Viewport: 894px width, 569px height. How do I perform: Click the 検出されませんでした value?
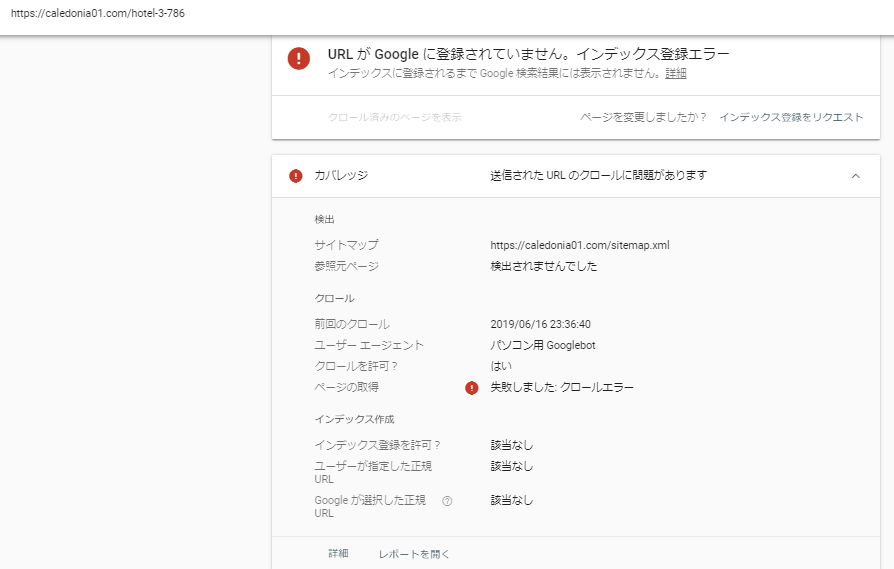(x=544, y=266)
